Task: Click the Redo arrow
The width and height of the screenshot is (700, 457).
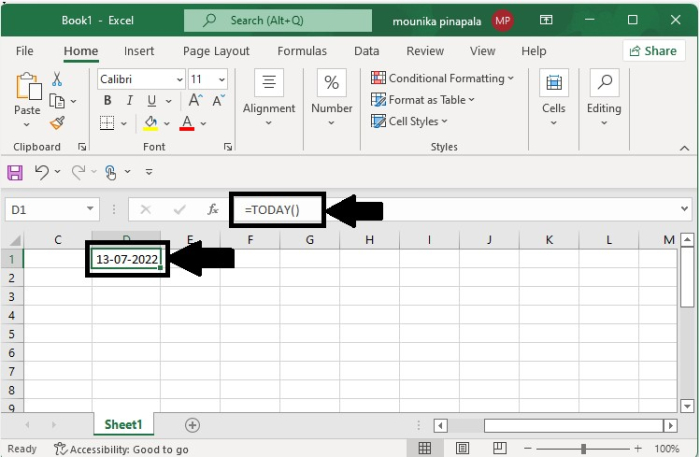Action: click(x=79, y=172)
